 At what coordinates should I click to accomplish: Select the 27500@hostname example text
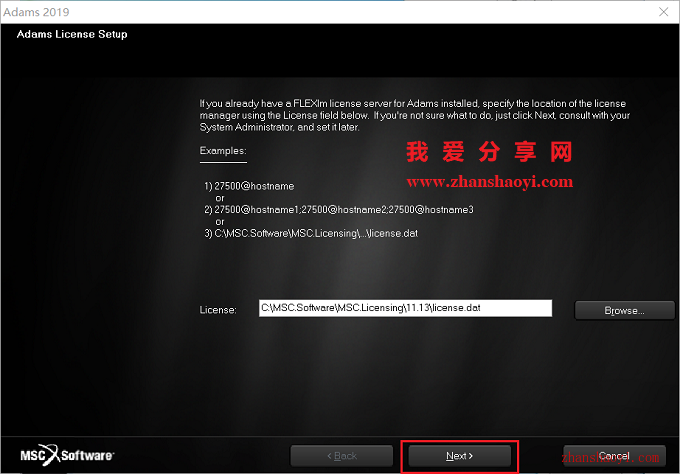tap(254, 186)
